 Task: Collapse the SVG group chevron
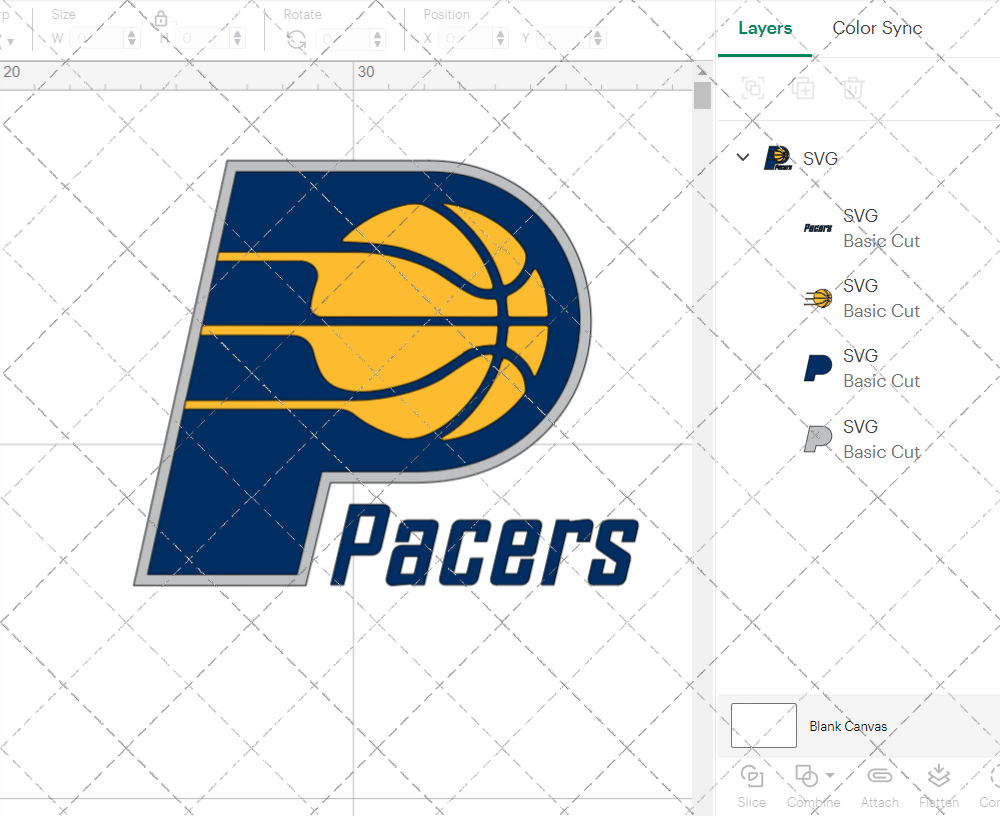[743, 157]
